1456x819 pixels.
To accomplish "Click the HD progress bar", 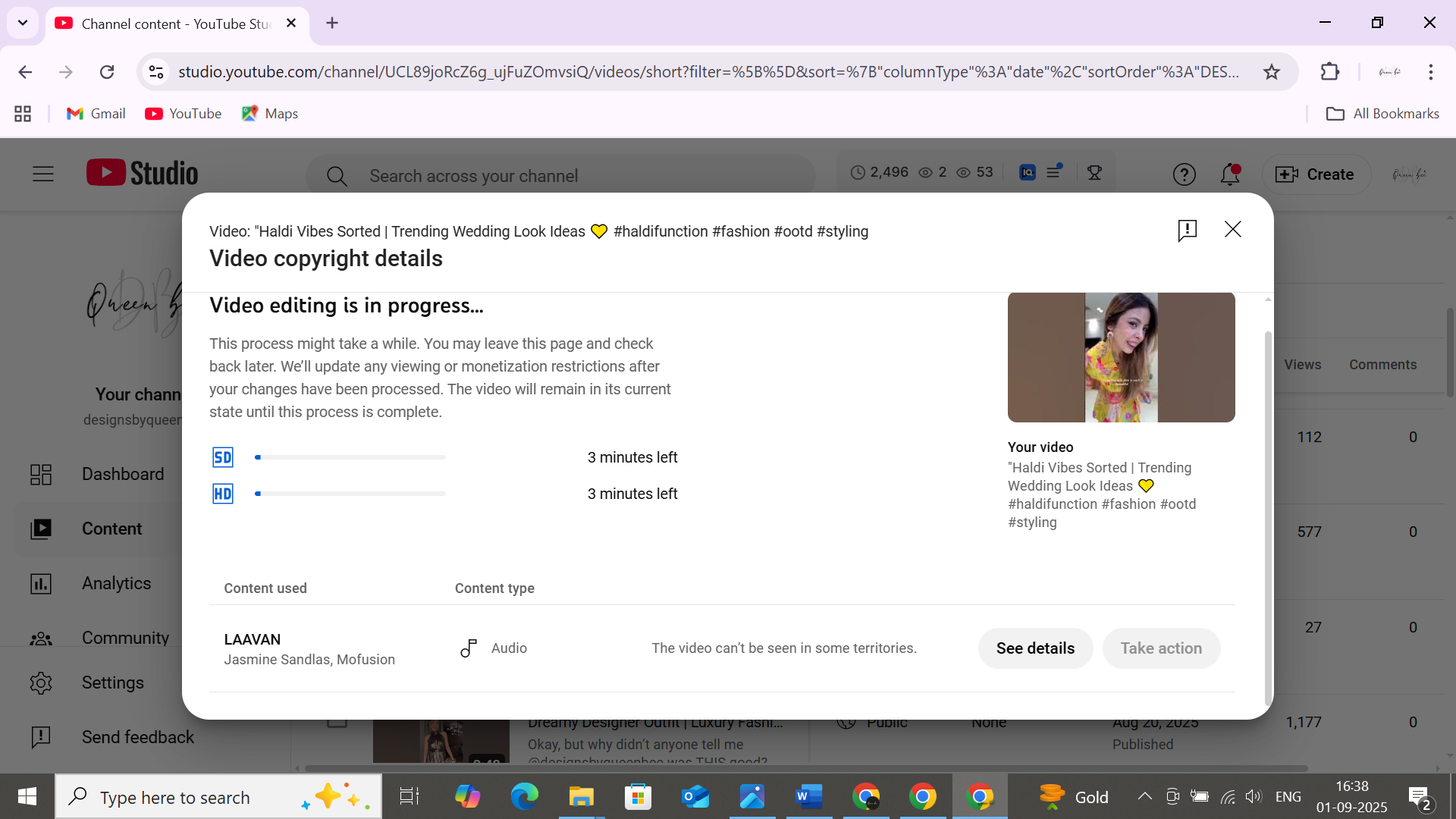I will 350,494.
